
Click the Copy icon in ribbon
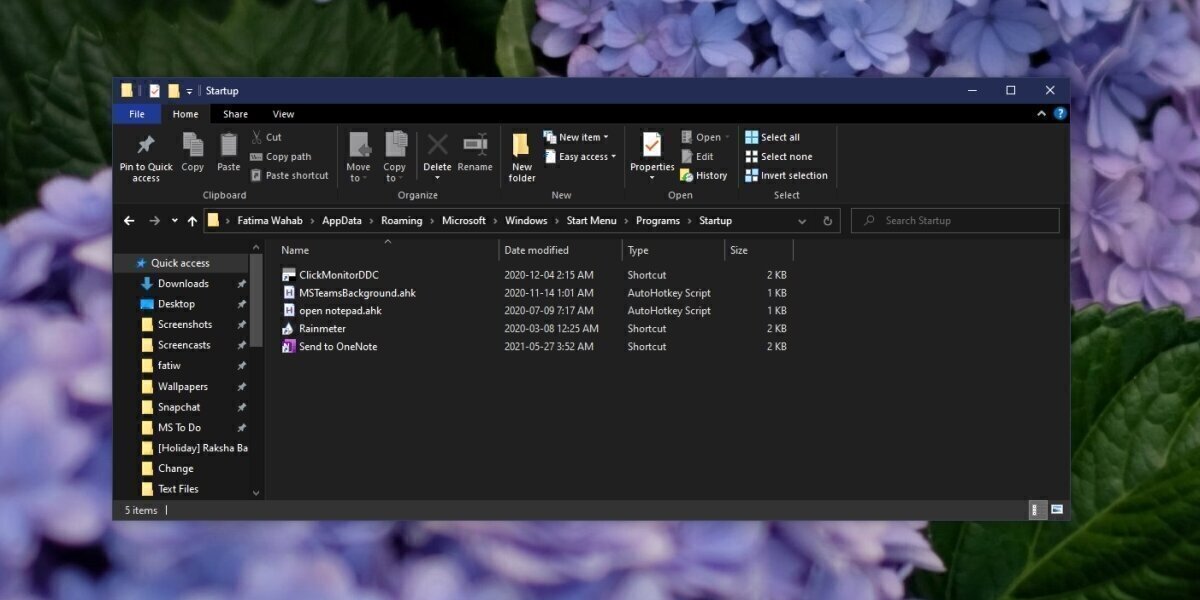coord(193,146)
